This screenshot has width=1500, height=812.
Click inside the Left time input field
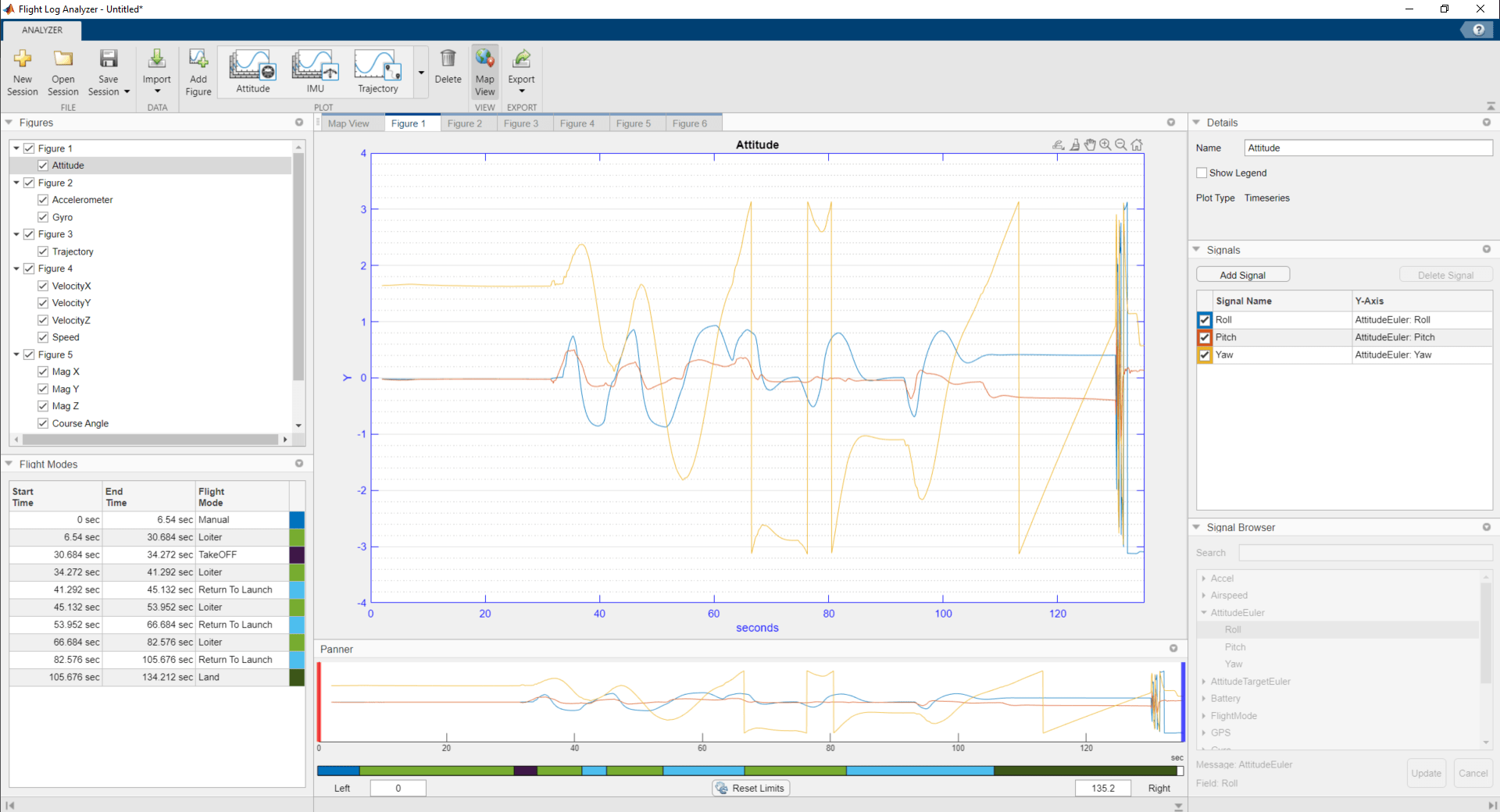point(398,788)
